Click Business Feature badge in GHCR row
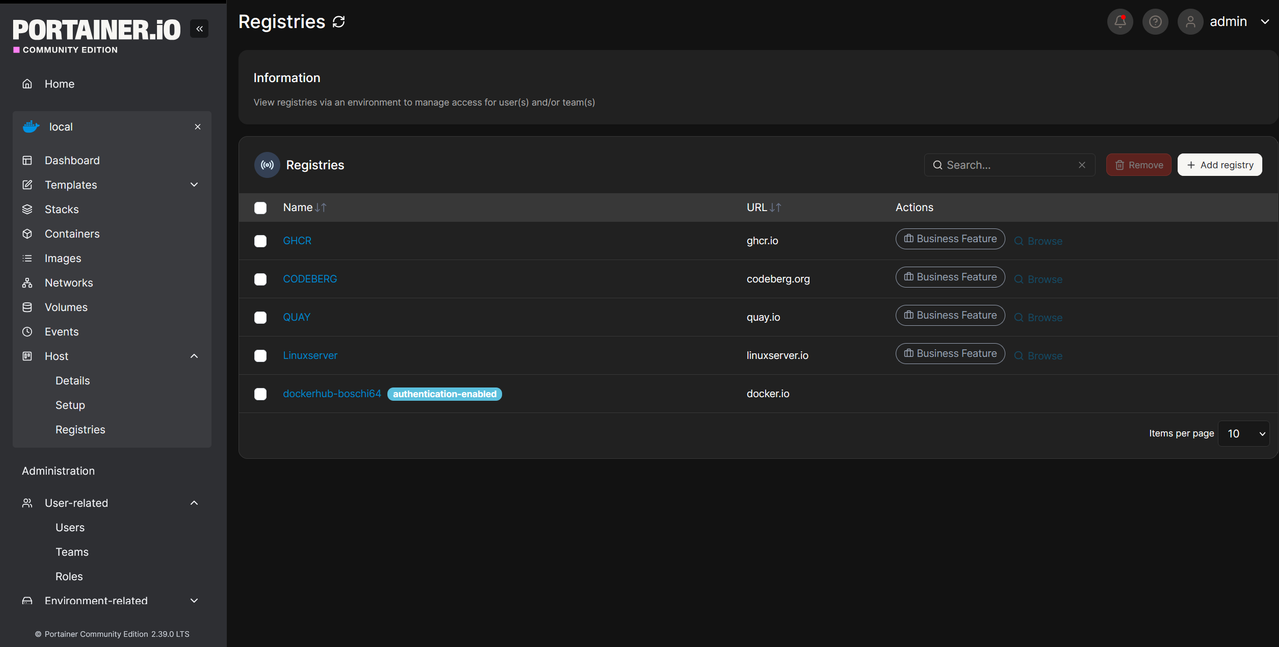 950,239
